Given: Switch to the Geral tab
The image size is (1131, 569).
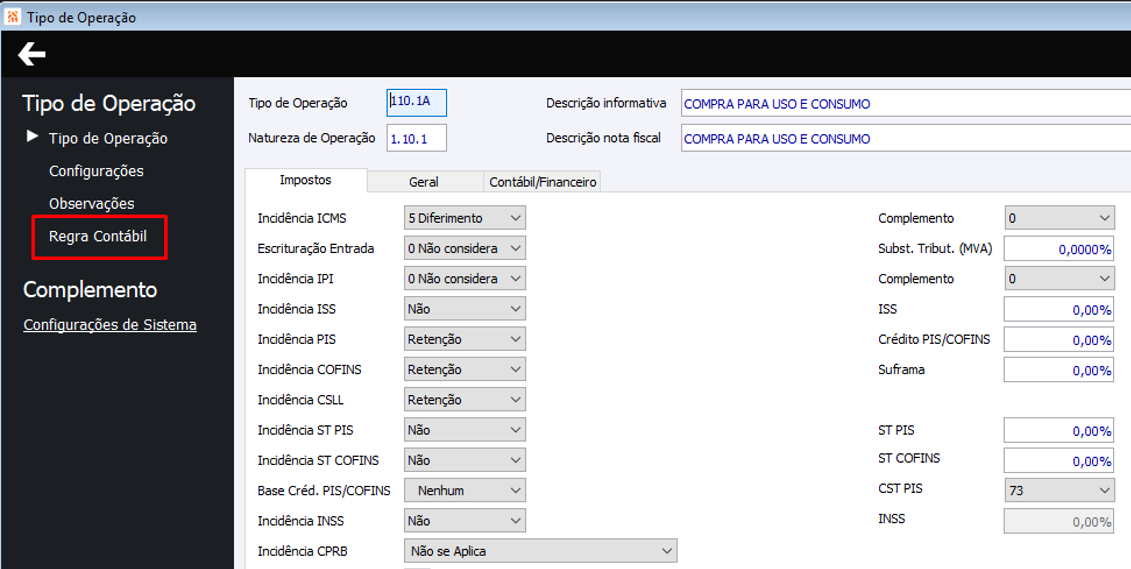Looking at the screenshot, I should tap(424, 182).
